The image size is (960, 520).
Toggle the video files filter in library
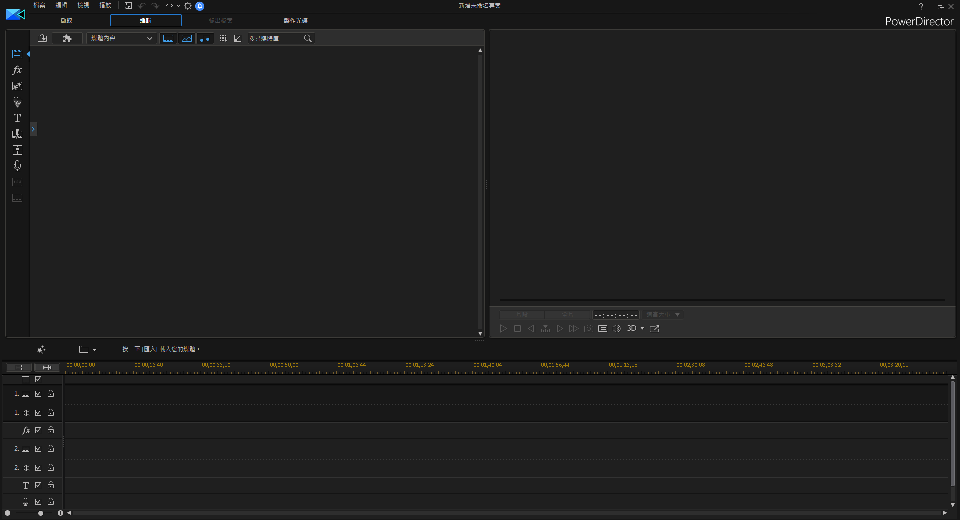point(168,38)
